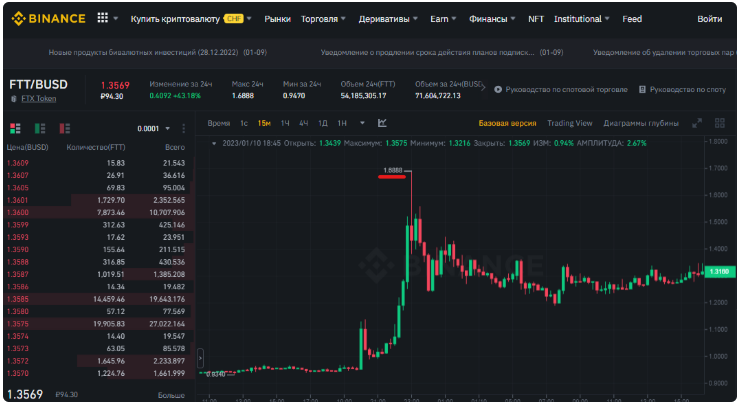
Task: Expand the Institutional menu
Action: (x=581, y=19)
